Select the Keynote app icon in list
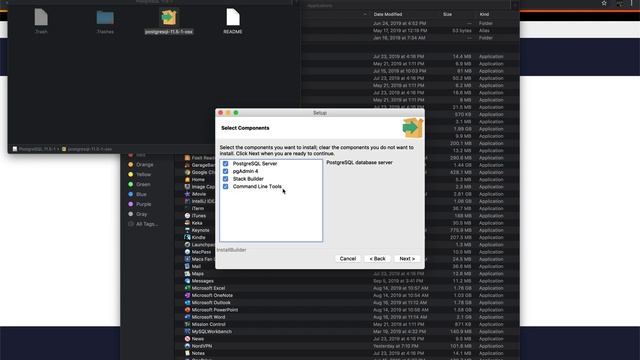640x360 pixels. coord(187,230)
